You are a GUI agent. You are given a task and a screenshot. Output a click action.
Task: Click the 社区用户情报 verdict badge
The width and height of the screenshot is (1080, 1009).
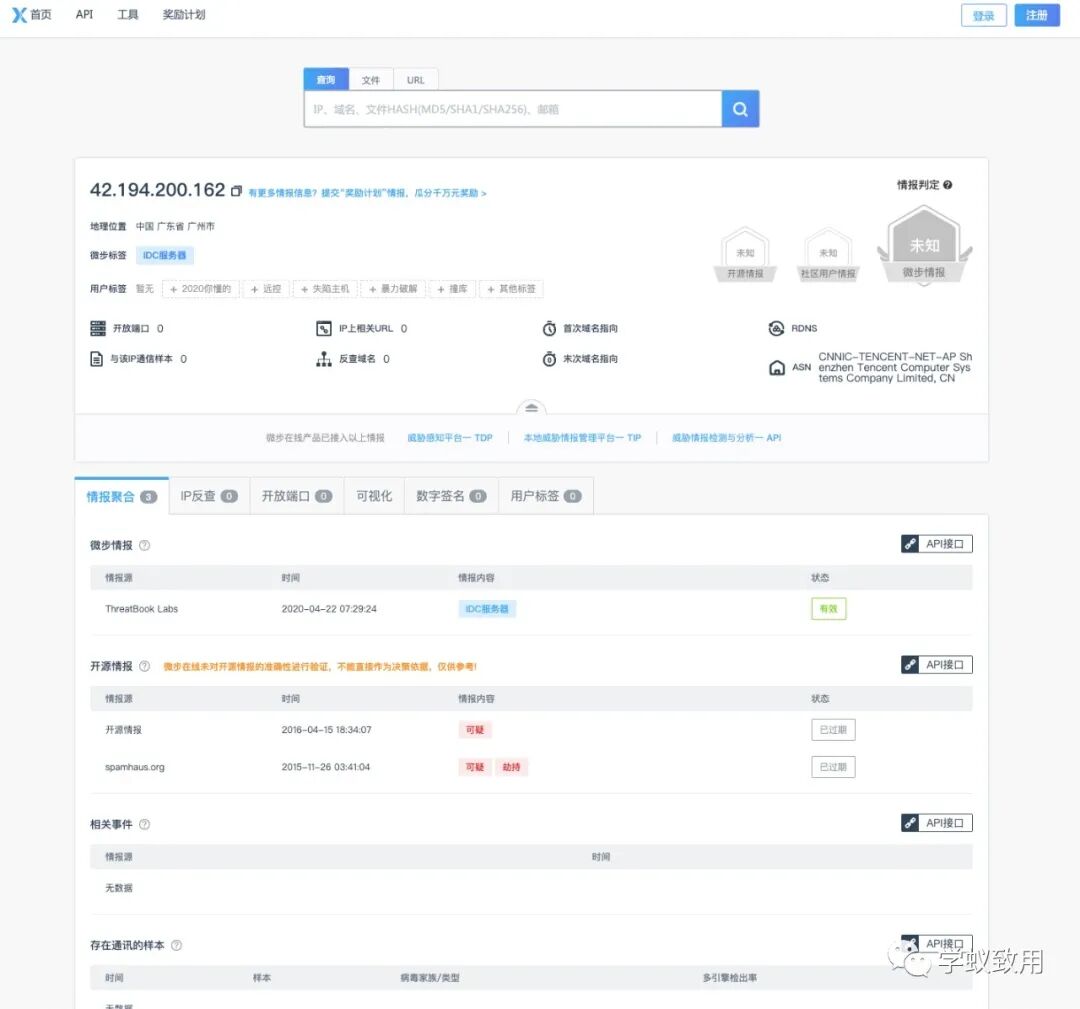point(828,255)
